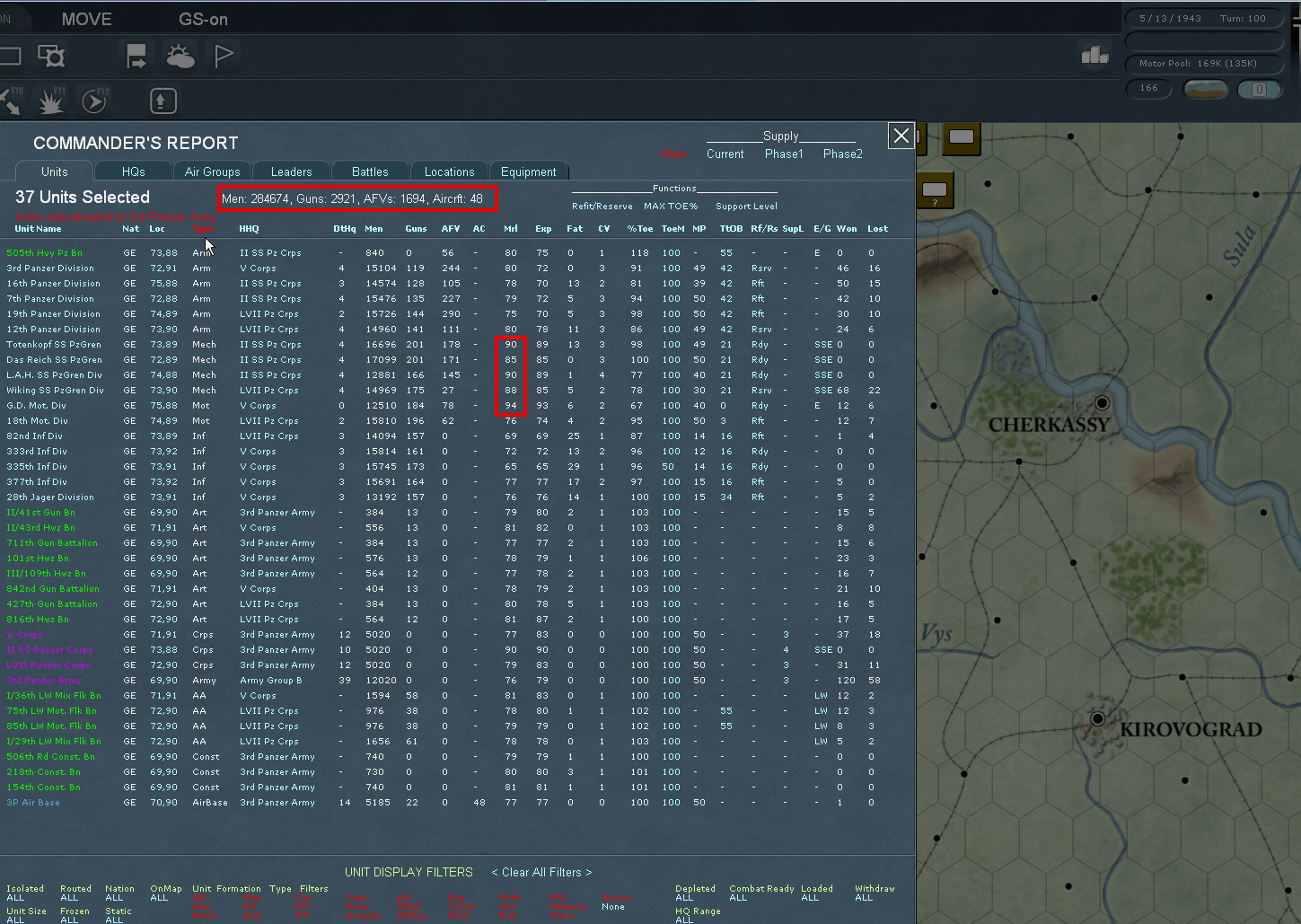Toggle the Routed unit filter
Image resolution: width=1301 pixels, height=924 pixels.
(75, 893)
